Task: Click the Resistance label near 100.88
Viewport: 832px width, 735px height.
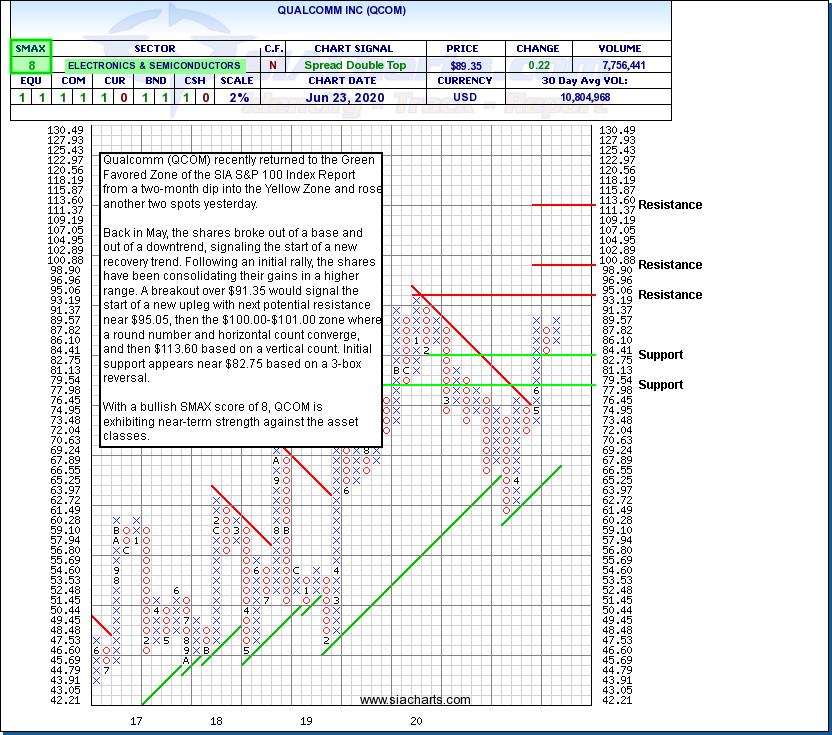Action: click(670, 265)
